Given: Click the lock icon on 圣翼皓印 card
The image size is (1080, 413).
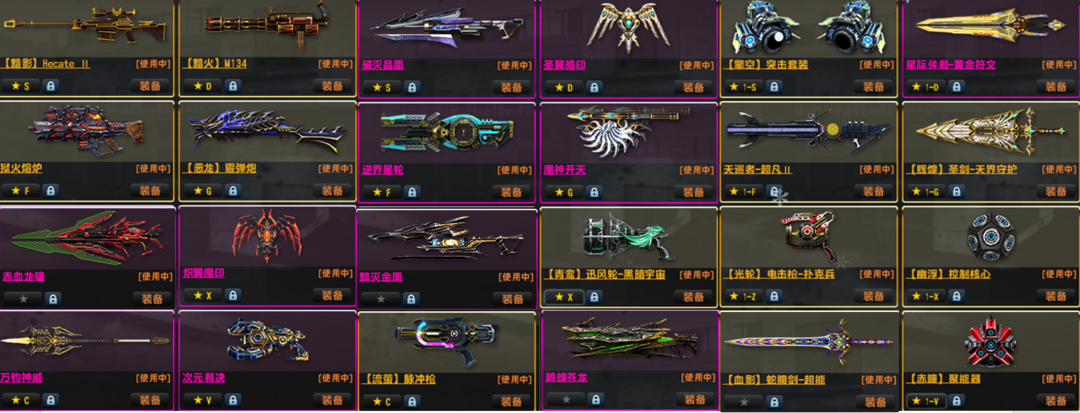Looking at the screenshot, I should pos(594,88).
